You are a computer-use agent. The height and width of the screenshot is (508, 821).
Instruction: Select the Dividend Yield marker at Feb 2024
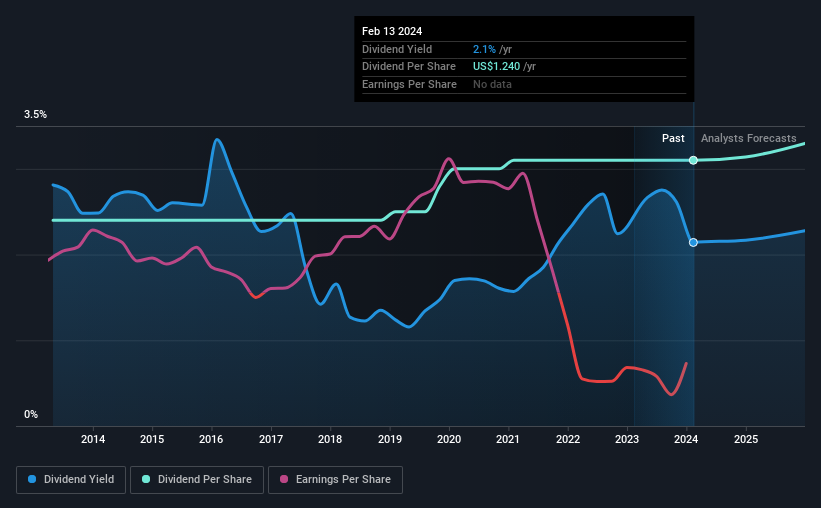click(x=693, y=242)
